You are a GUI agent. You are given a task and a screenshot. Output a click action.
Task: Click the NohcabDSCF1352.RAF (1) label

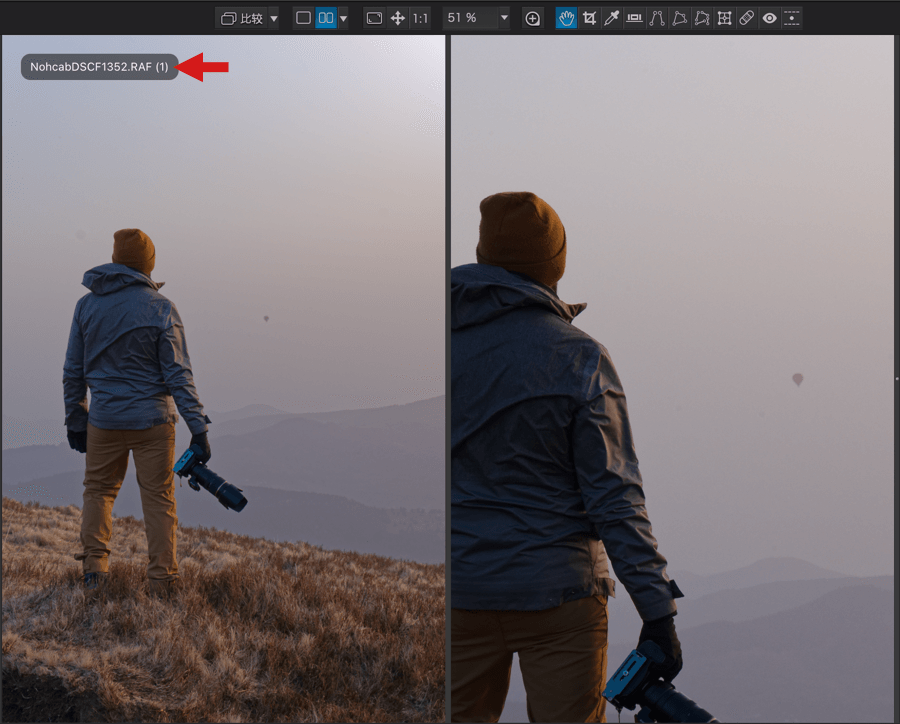99,67
